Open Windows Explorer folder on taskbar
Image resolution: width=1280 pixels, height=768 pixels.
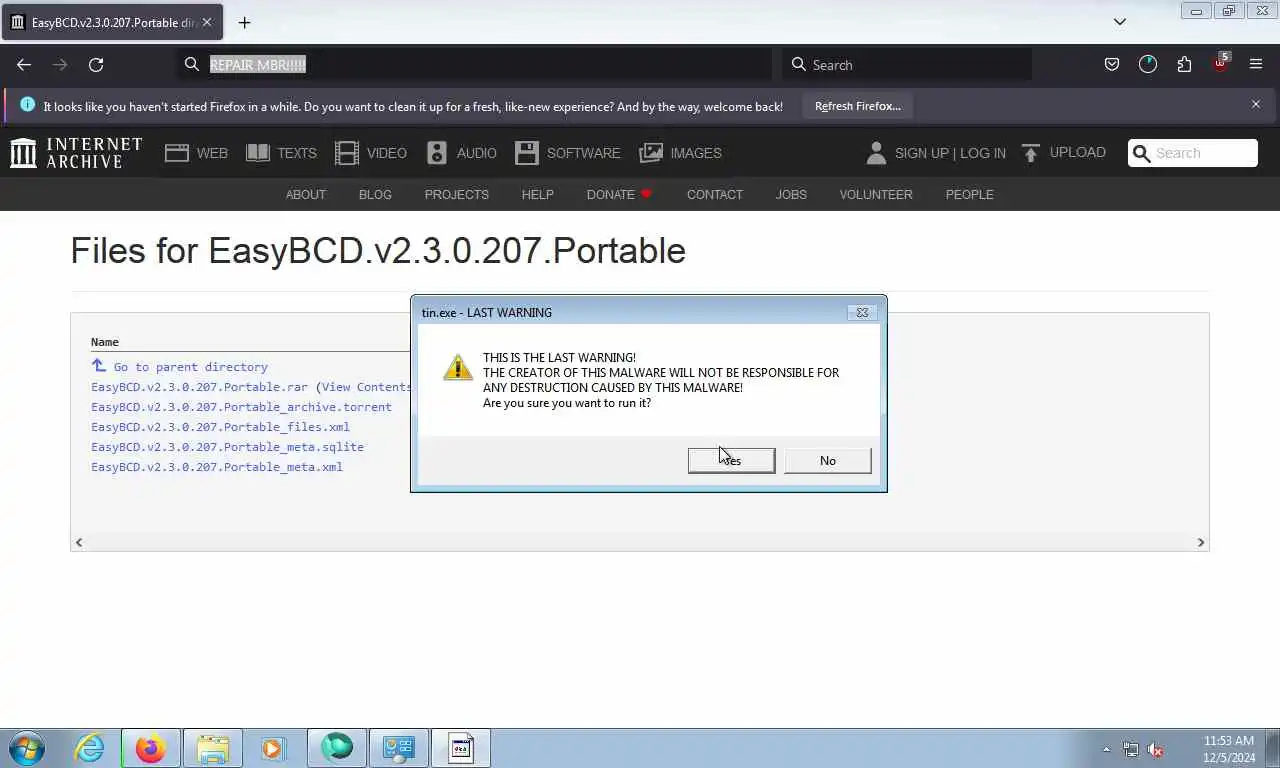pos(213,748)
